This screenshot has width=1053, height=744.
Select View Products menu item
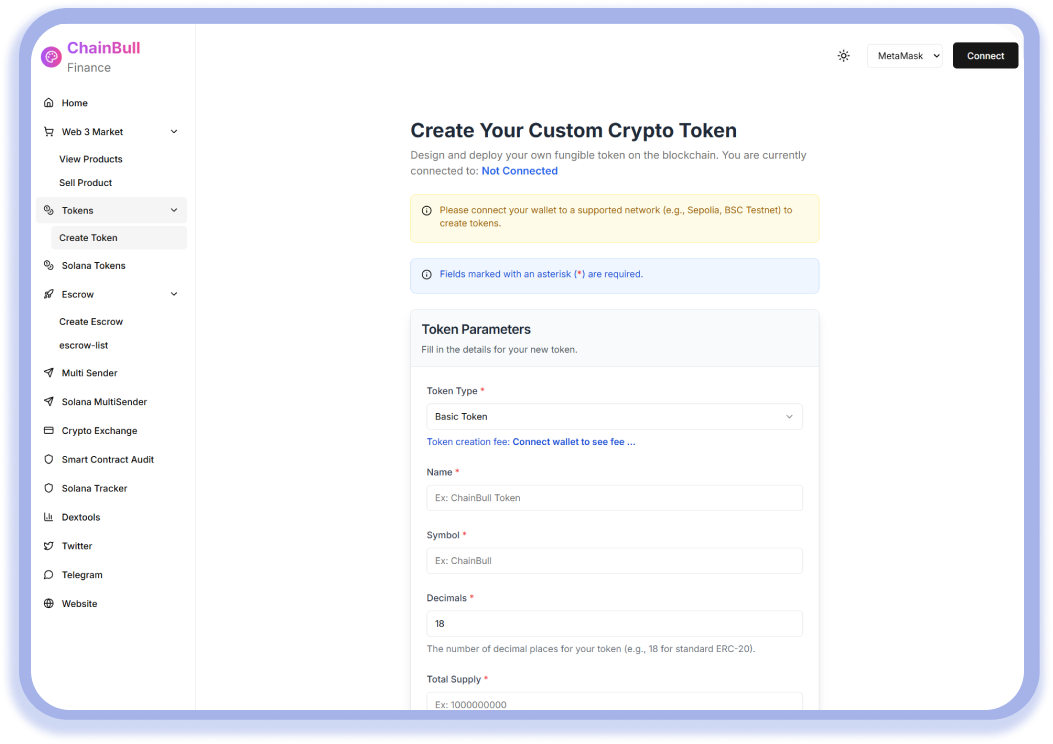(x=91, y=159)
